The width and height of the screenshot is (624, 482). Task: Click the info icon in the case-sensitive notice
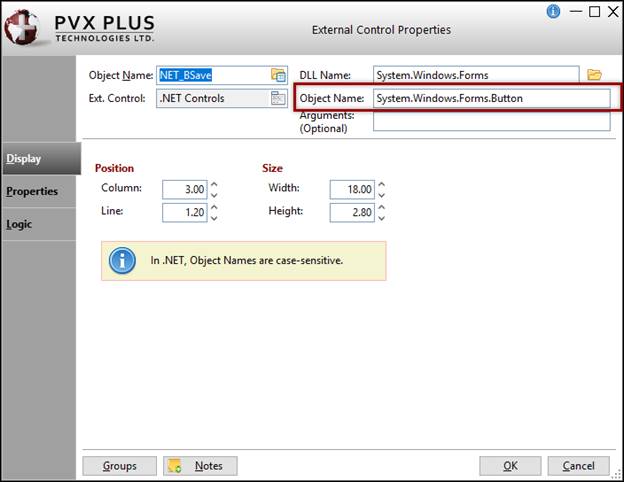pyautogui.click(x=122, y=261)
